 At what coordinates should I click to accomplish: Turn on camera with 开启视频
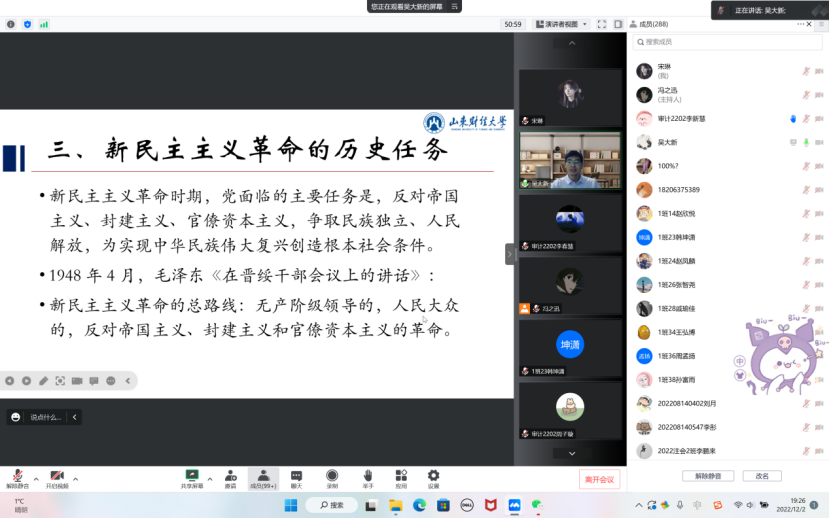[57, 477]
